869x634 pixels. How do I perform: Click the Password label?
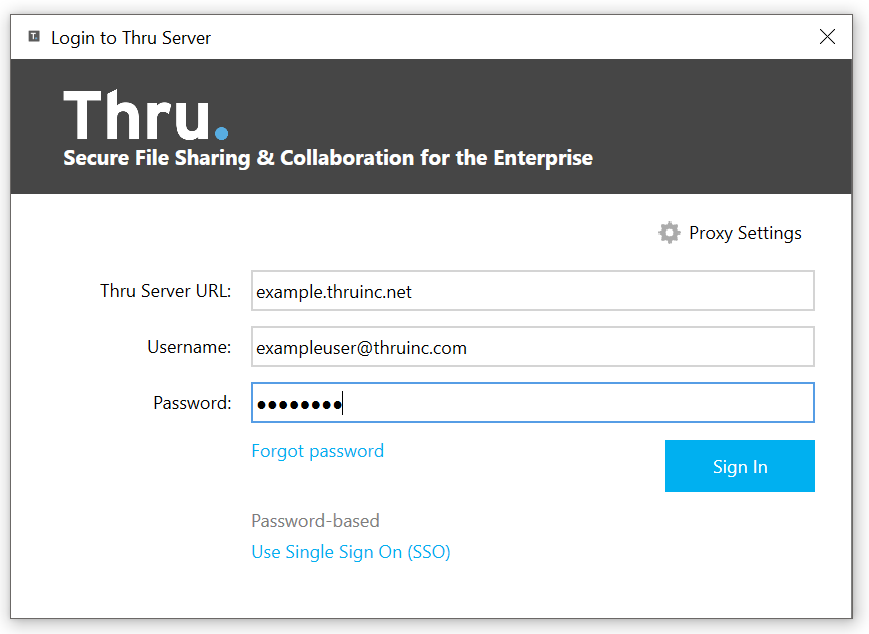click(x=192, y=403)
